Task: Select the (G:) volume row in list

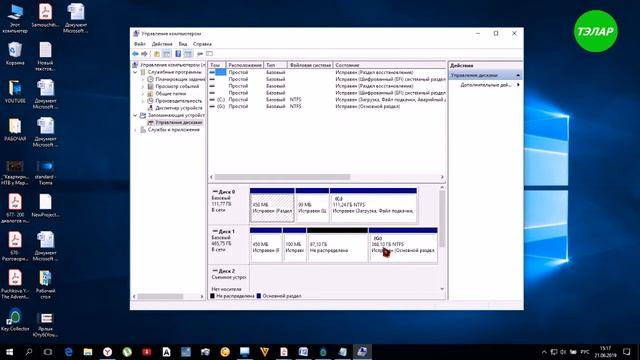Action: (327, 107)
